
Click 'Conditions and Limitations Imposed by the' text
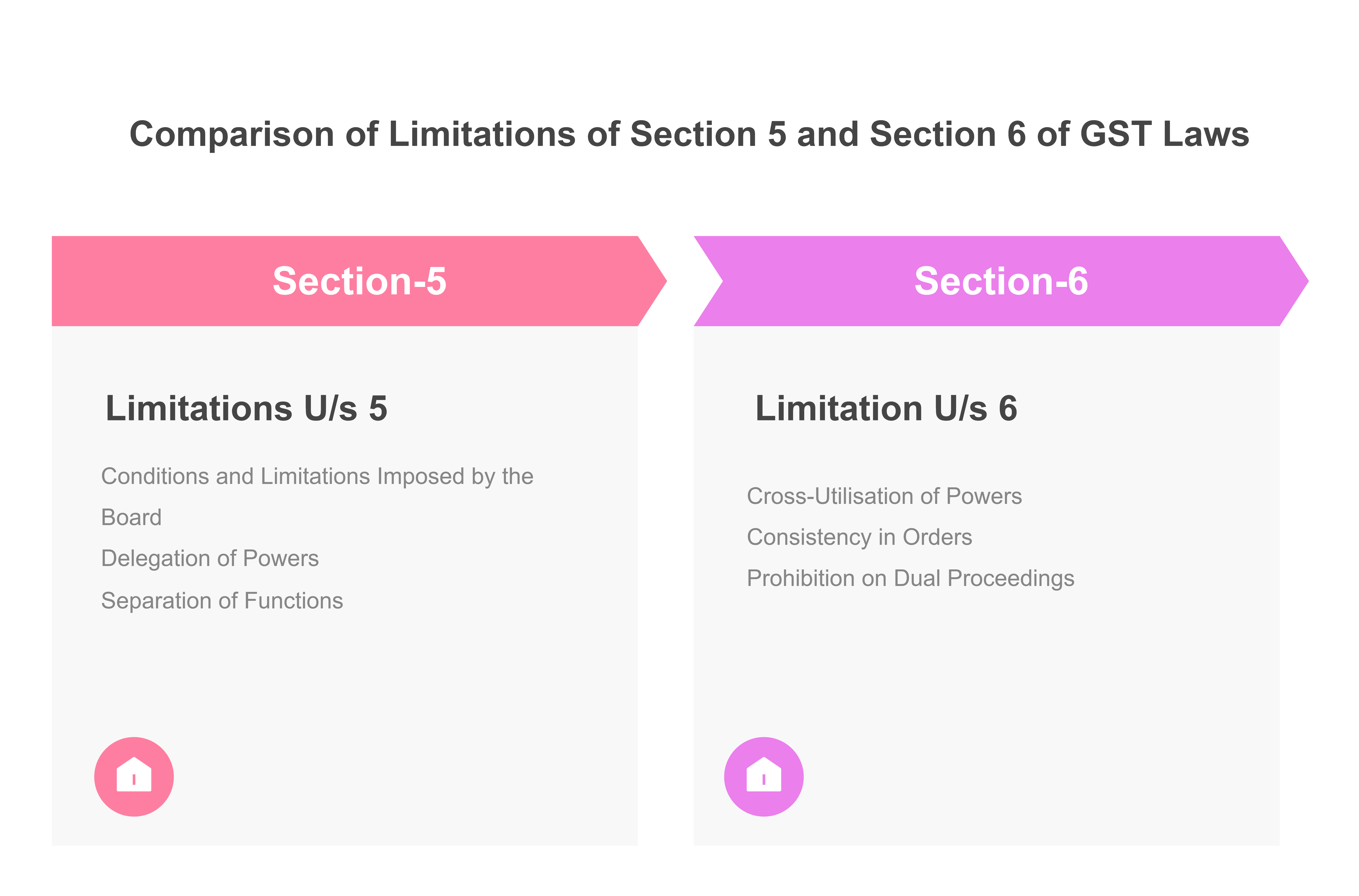[x=317, y=476]
